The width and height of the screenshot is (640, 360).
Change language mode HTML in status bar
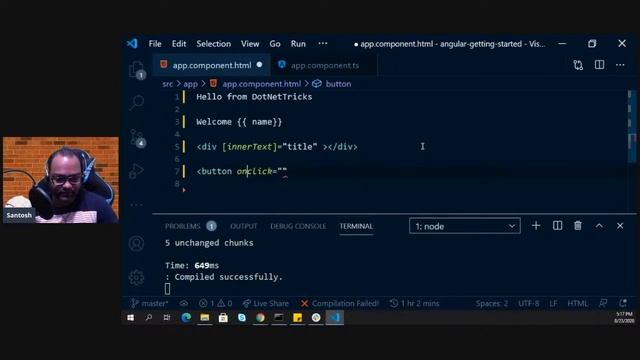point(578,303)
